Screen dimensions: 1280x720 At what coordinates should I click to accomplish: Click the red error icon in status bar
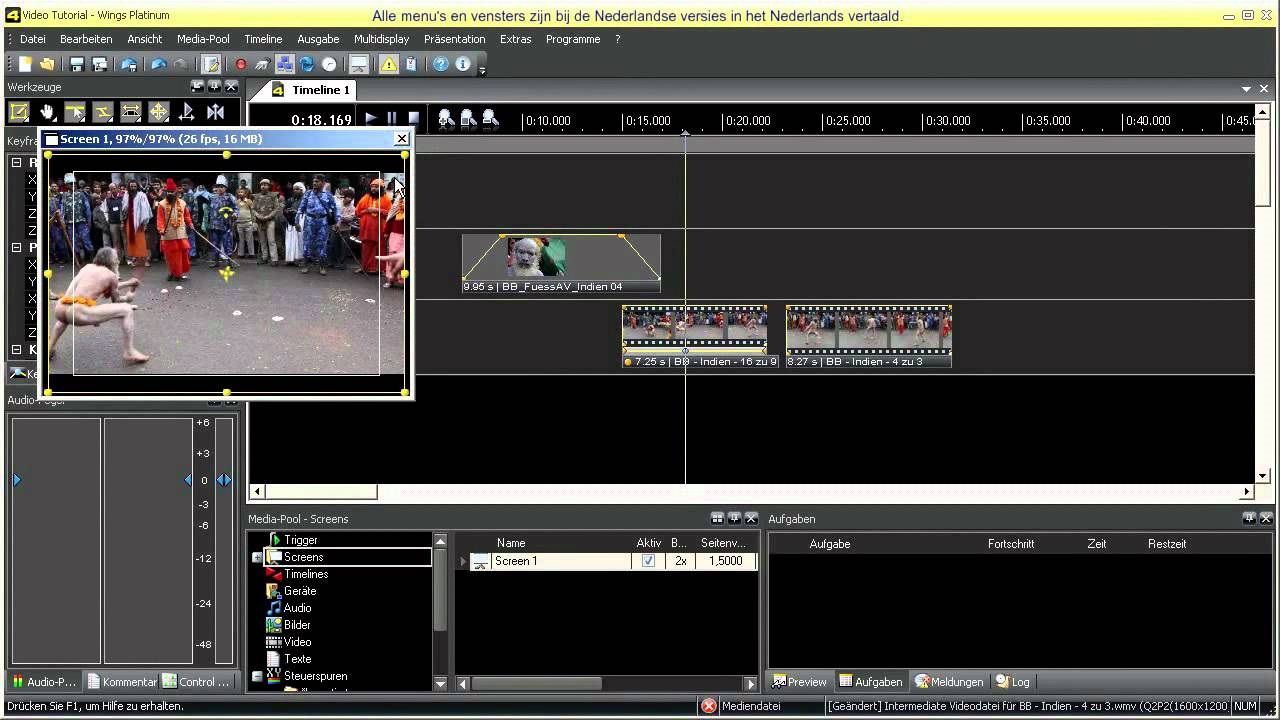click(x=709, y=706)
